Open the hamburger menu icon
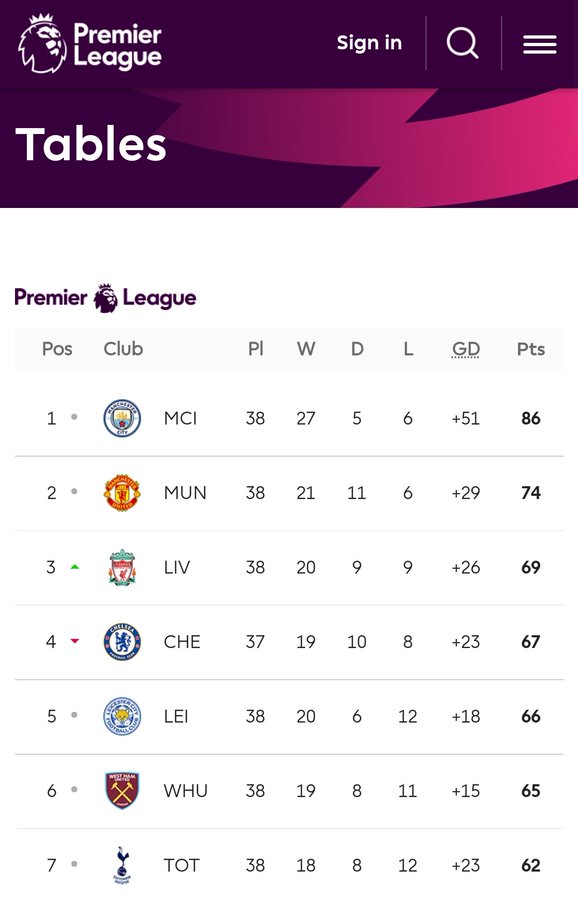This screenshot has width=578, height=900. tap(540, 44)
